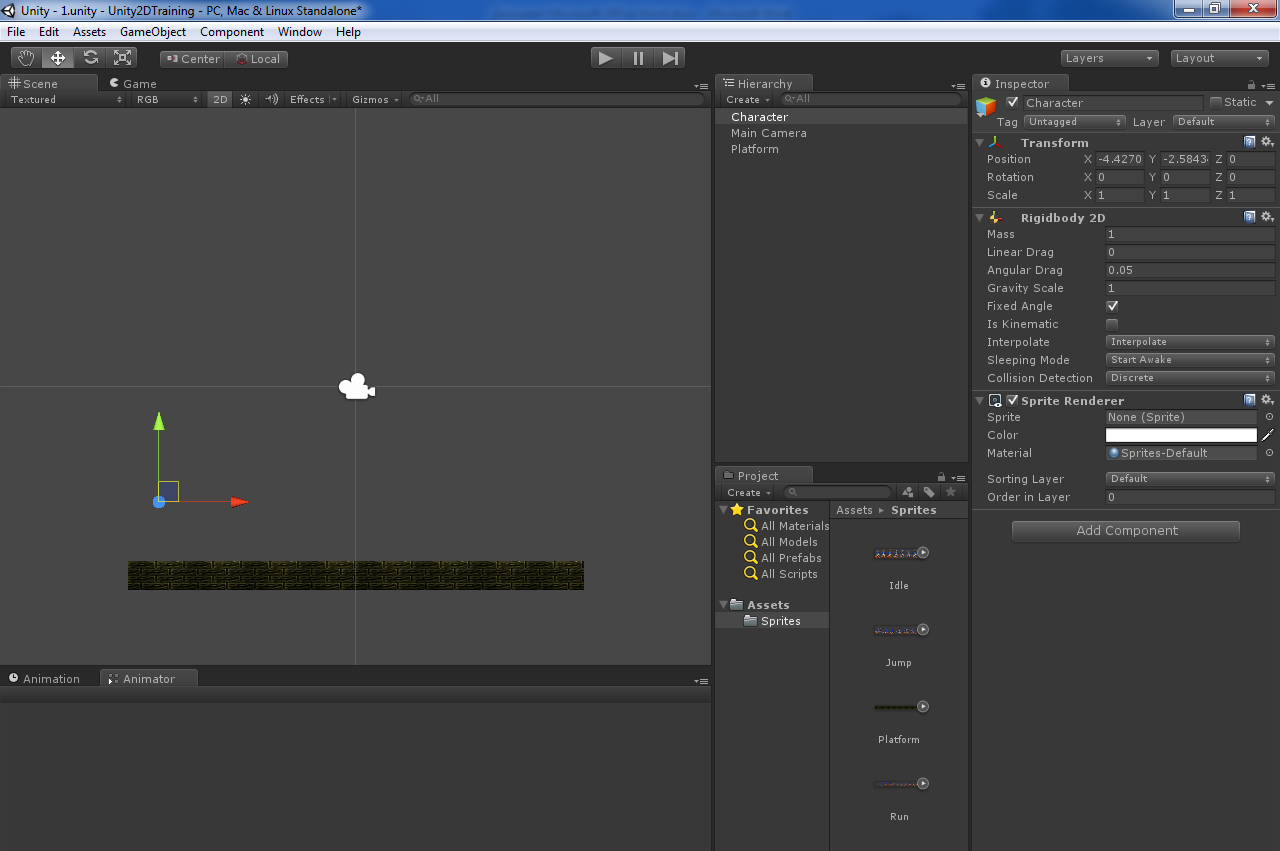Enable the Is Kinematic checkbox
Screen dimensions: 1280x851
click(1112, 324)
